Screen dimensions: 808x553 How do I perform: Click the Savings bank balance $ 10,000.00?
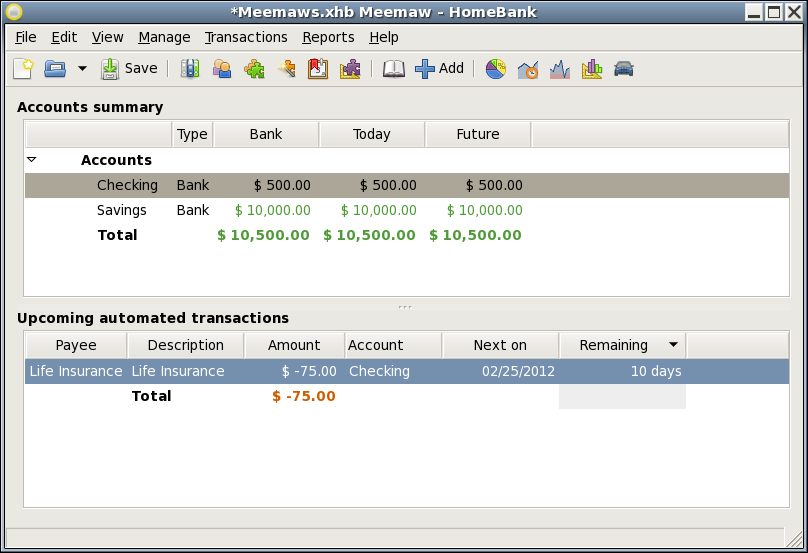pos(273,210)
